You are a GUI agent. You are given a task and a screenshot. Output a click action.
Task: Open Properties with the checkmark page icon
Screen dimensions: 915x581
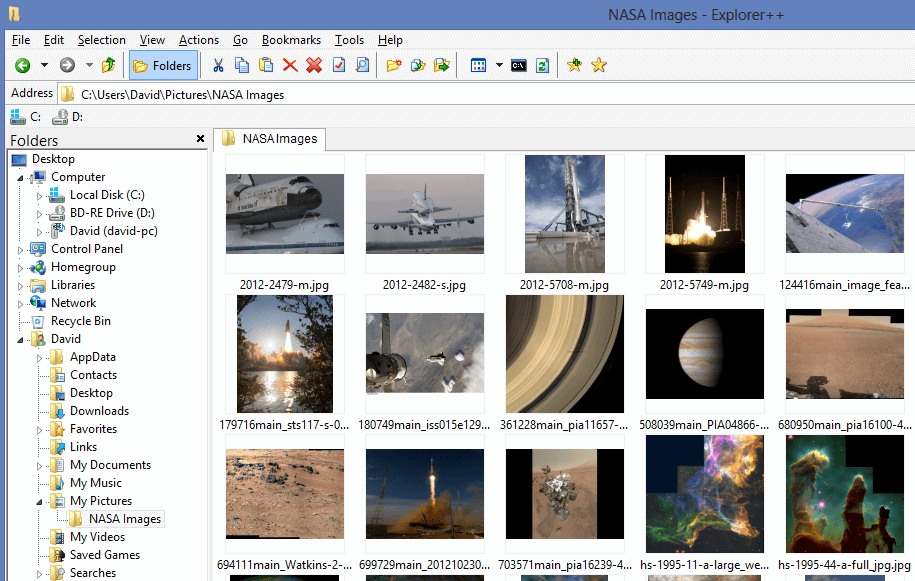tap(338, 65)
